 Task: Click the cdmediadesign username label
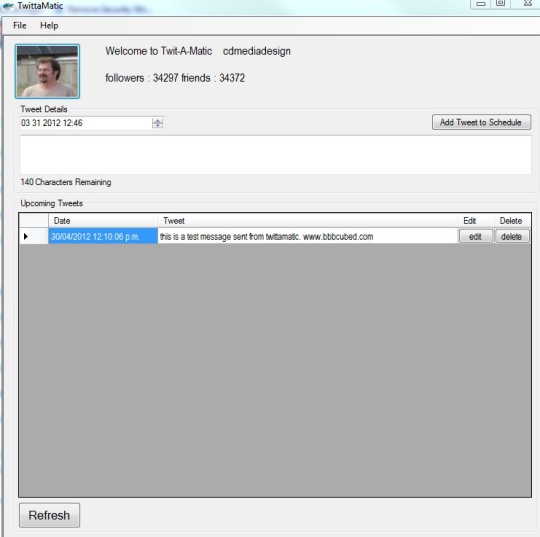257,51
